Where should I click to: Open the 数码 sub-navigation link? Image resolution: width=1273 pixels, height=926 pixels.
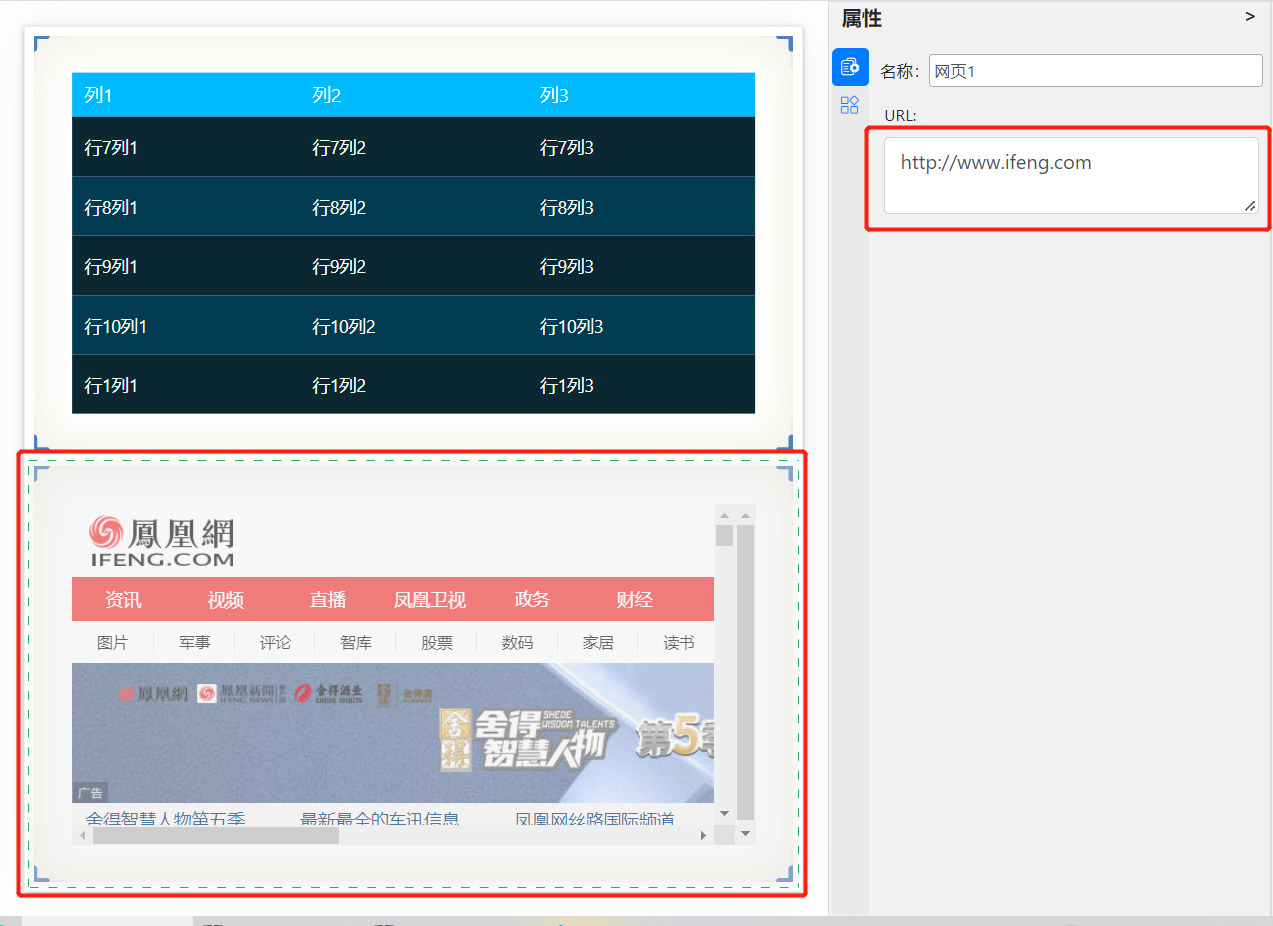517,643
